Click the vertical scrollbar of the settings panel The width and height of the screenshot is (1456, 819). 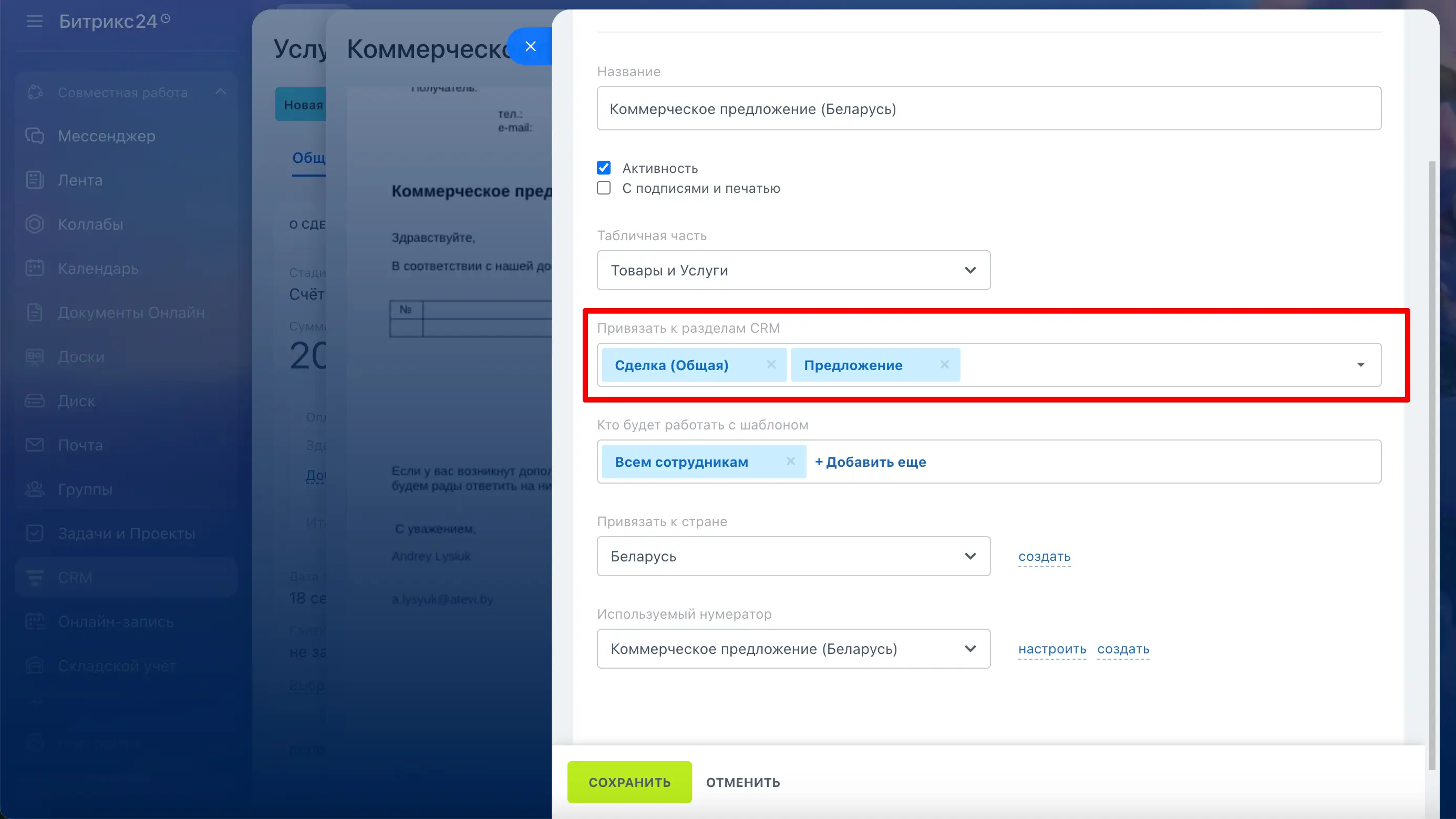coord(1432,466)
